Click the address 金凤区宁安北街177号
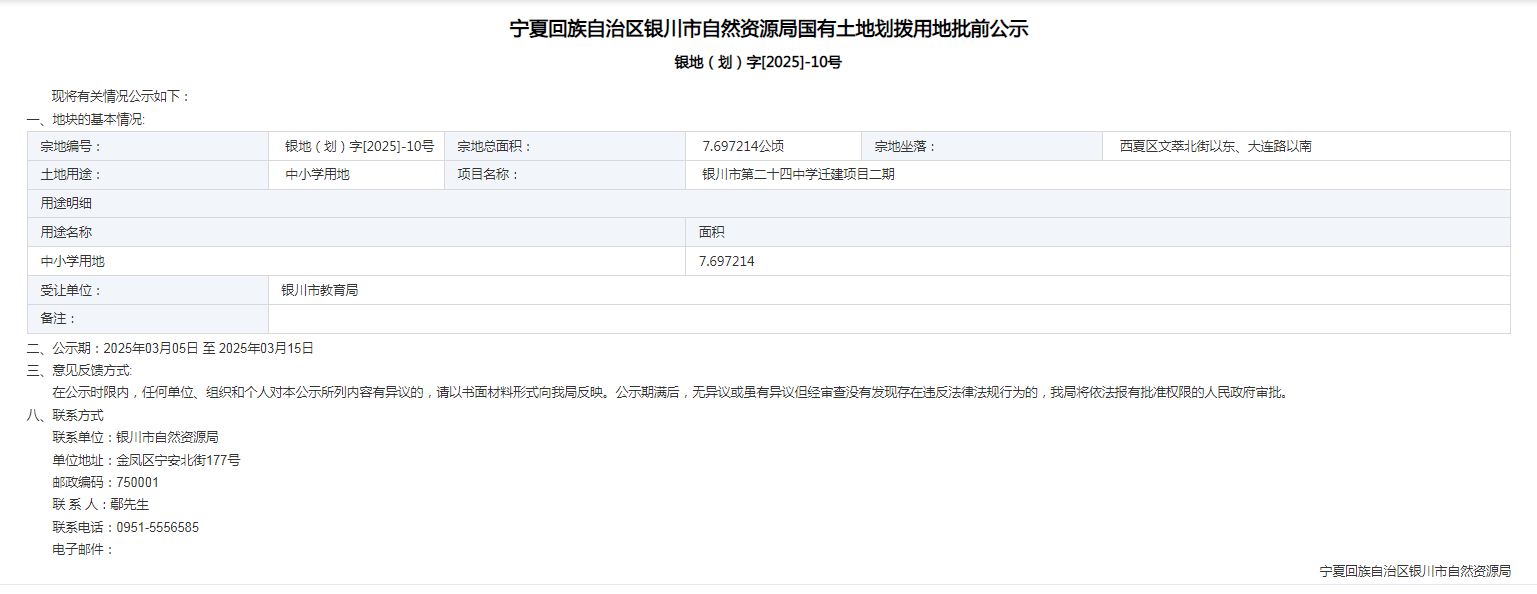Viewport: 1537px width, 594px height. (178, 460)
